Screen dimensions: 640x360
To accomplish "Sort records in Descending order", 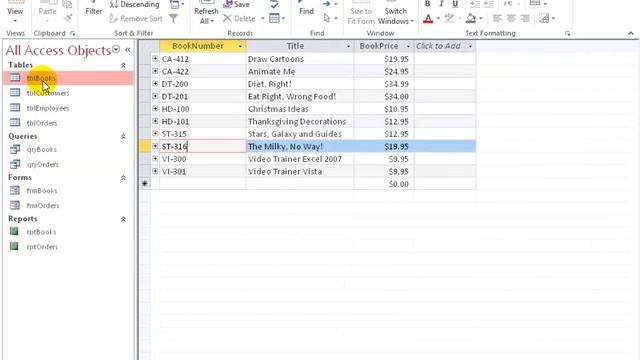I will [x=135, y=4].
